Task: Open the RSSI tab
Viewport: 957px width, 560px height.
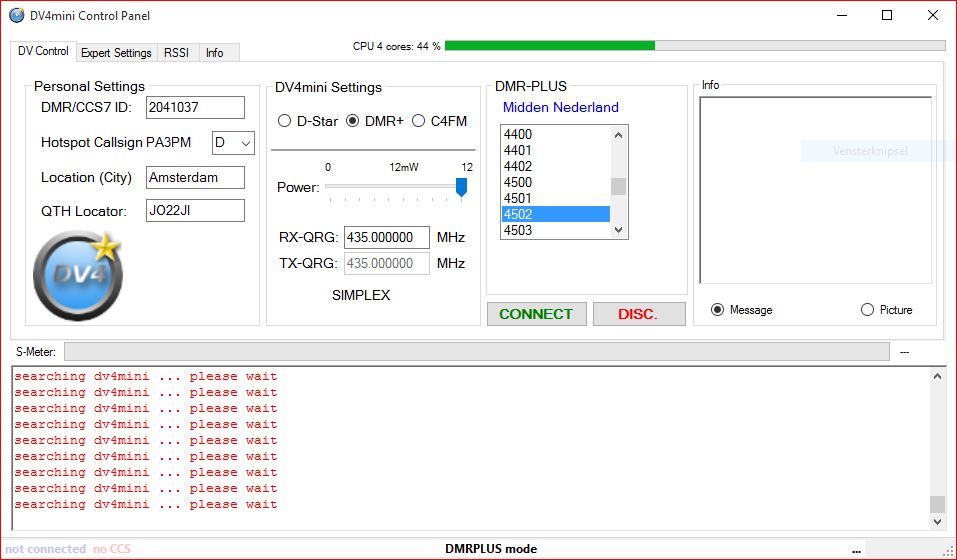Action: [176, 53]
